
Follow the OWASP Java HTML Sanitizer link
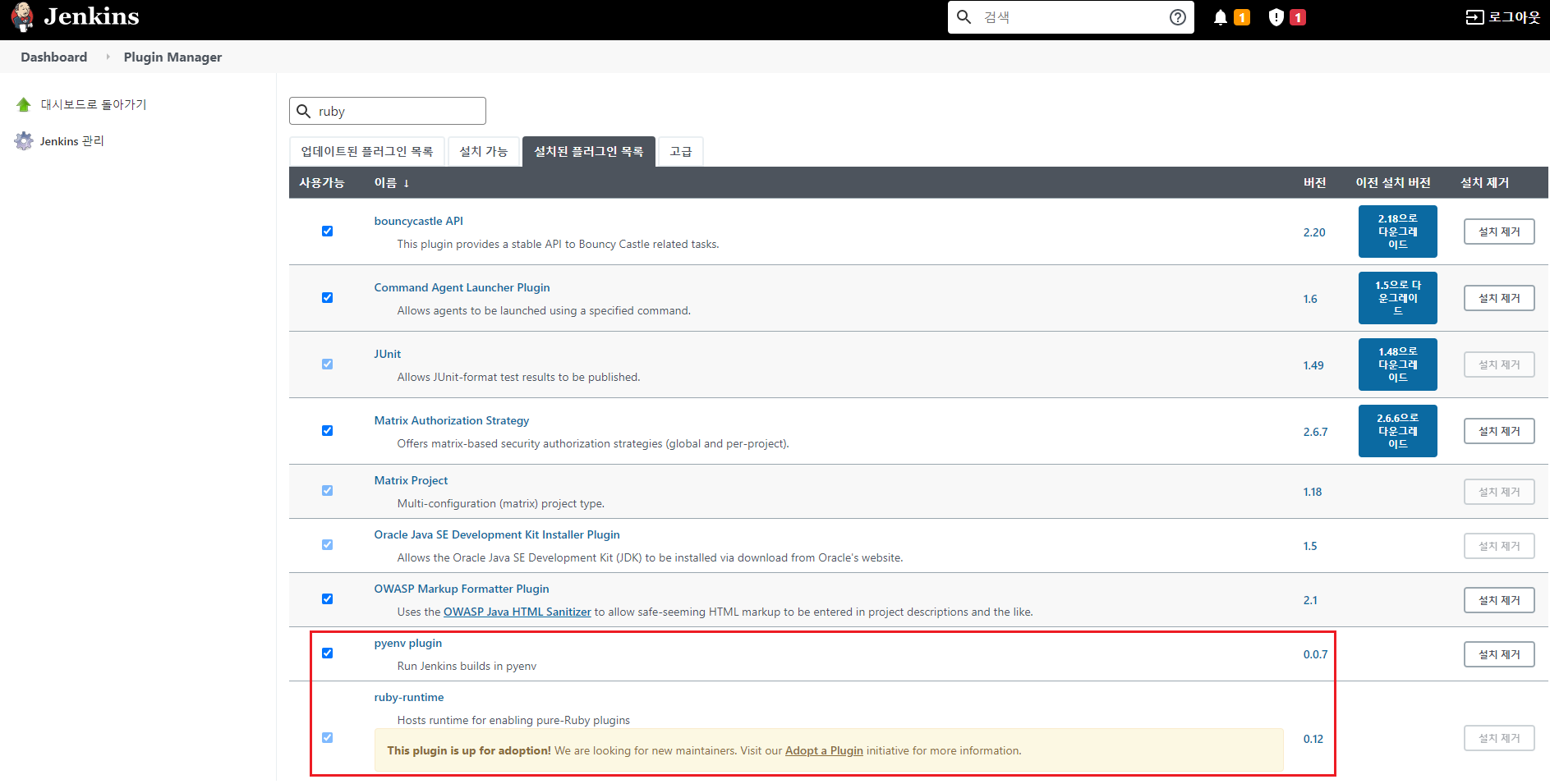coord(517,612)
